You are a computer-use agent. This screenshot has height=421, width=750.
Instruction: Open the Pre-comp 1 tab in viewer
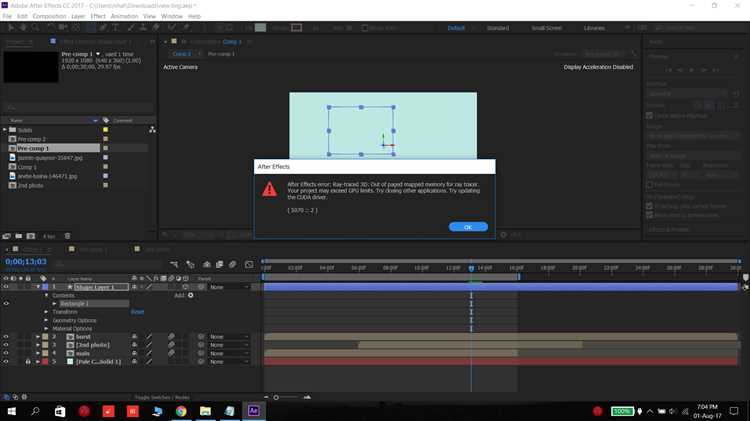221,54
